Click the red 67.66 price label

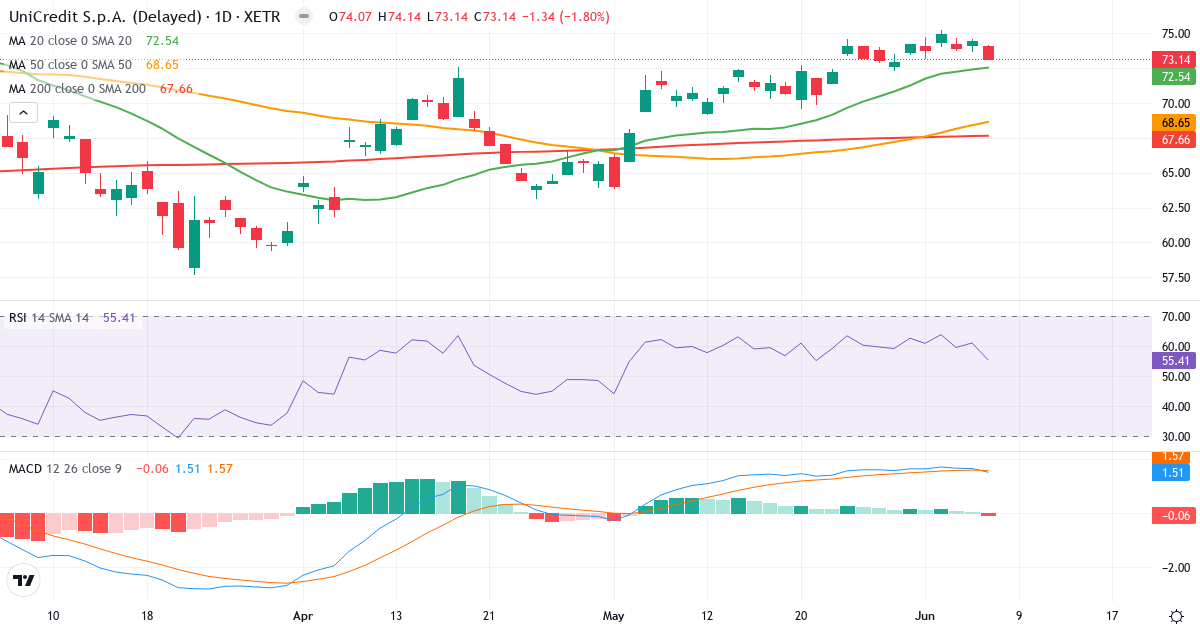click(x=1175, y=140)
